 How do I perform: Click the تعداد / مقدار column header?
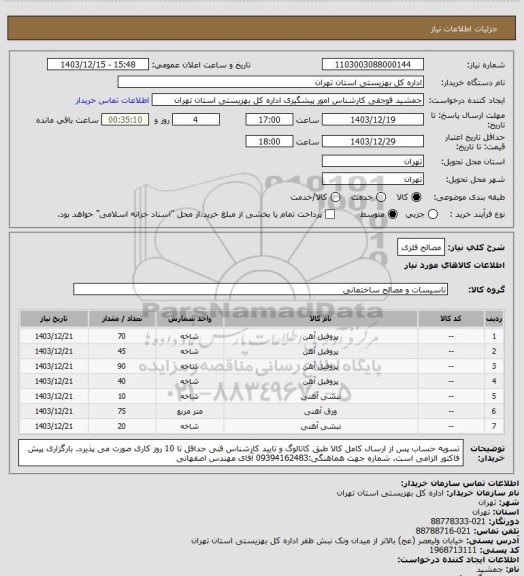click(x=122, y=318)
